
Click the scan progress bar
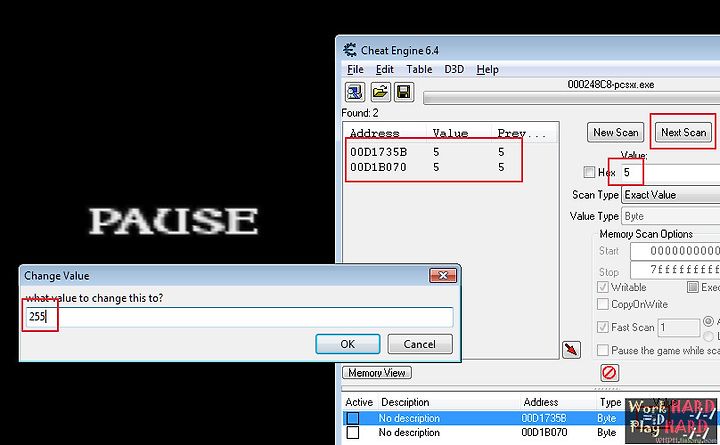coord(571,98)
